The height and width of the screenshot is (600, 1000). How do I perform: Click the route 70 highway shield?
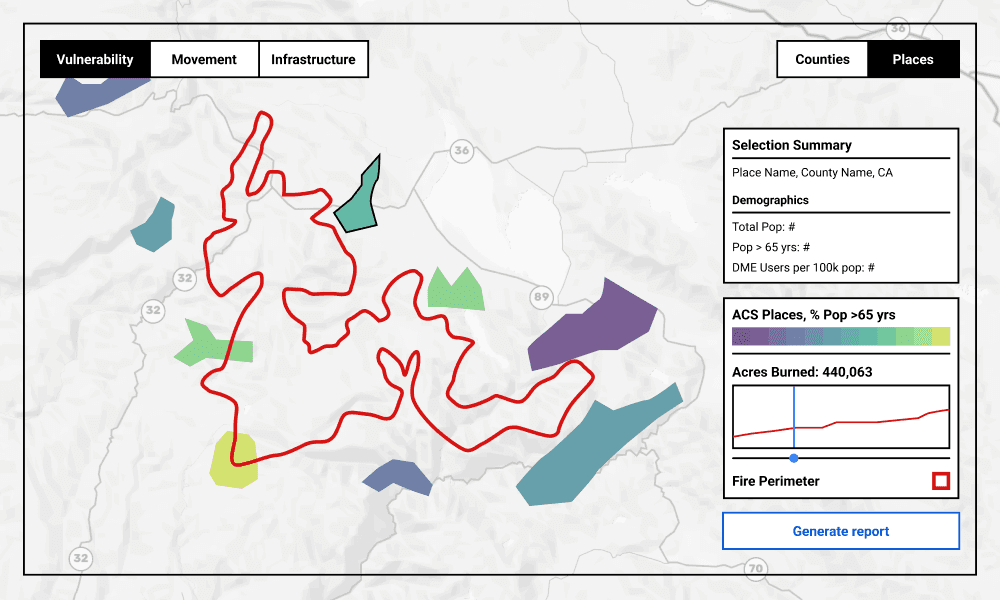[756, 567]
